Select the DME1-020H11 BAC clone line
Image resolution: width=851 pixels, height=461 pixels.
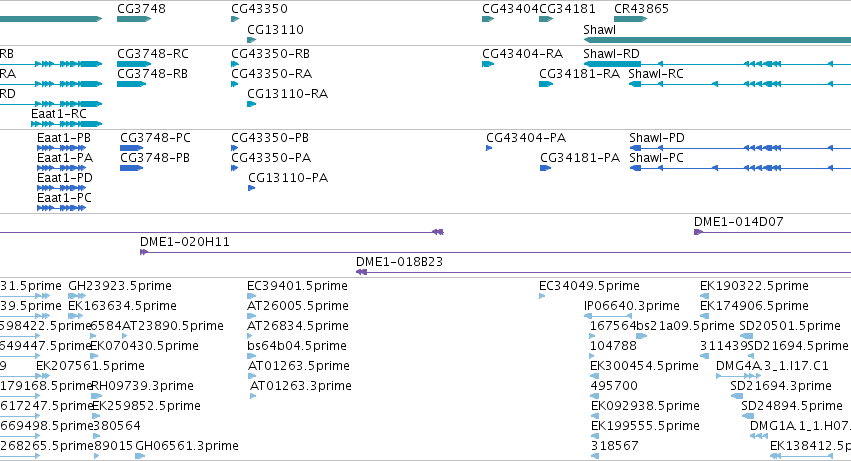(x=496, y=252)
